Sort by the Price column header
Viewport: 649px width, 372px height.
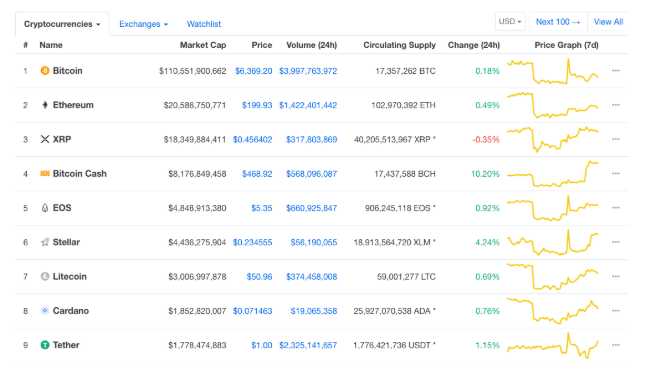262,45
